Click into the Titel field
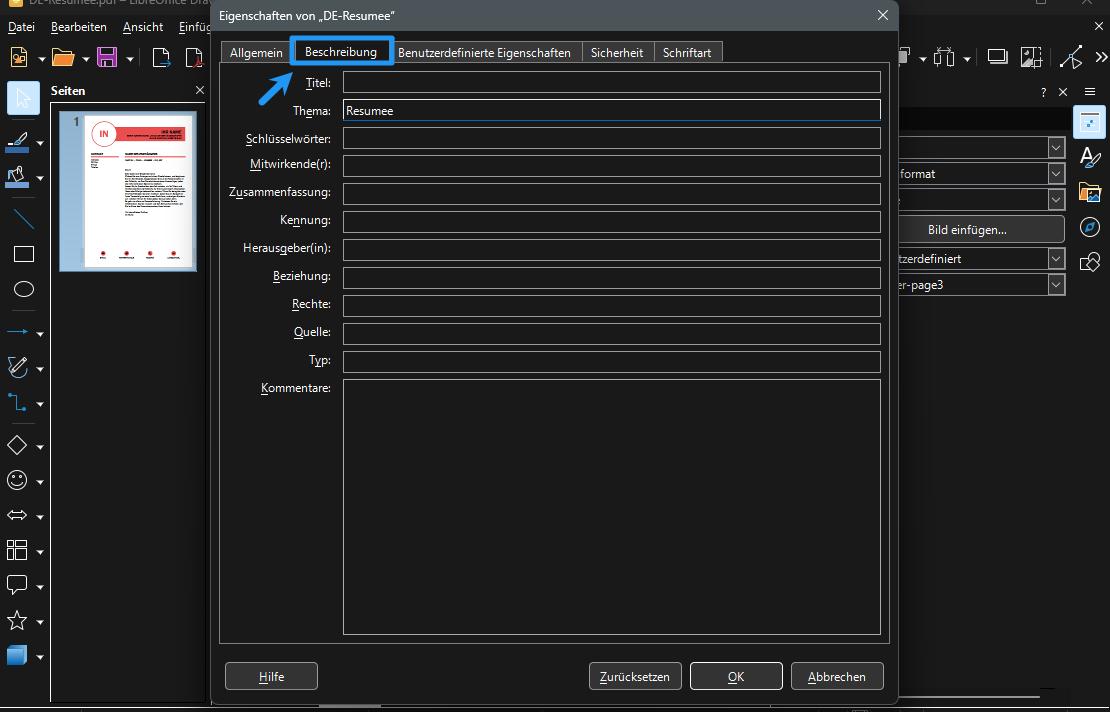This screenshot has width=1110, height=712. pos(612,82)
